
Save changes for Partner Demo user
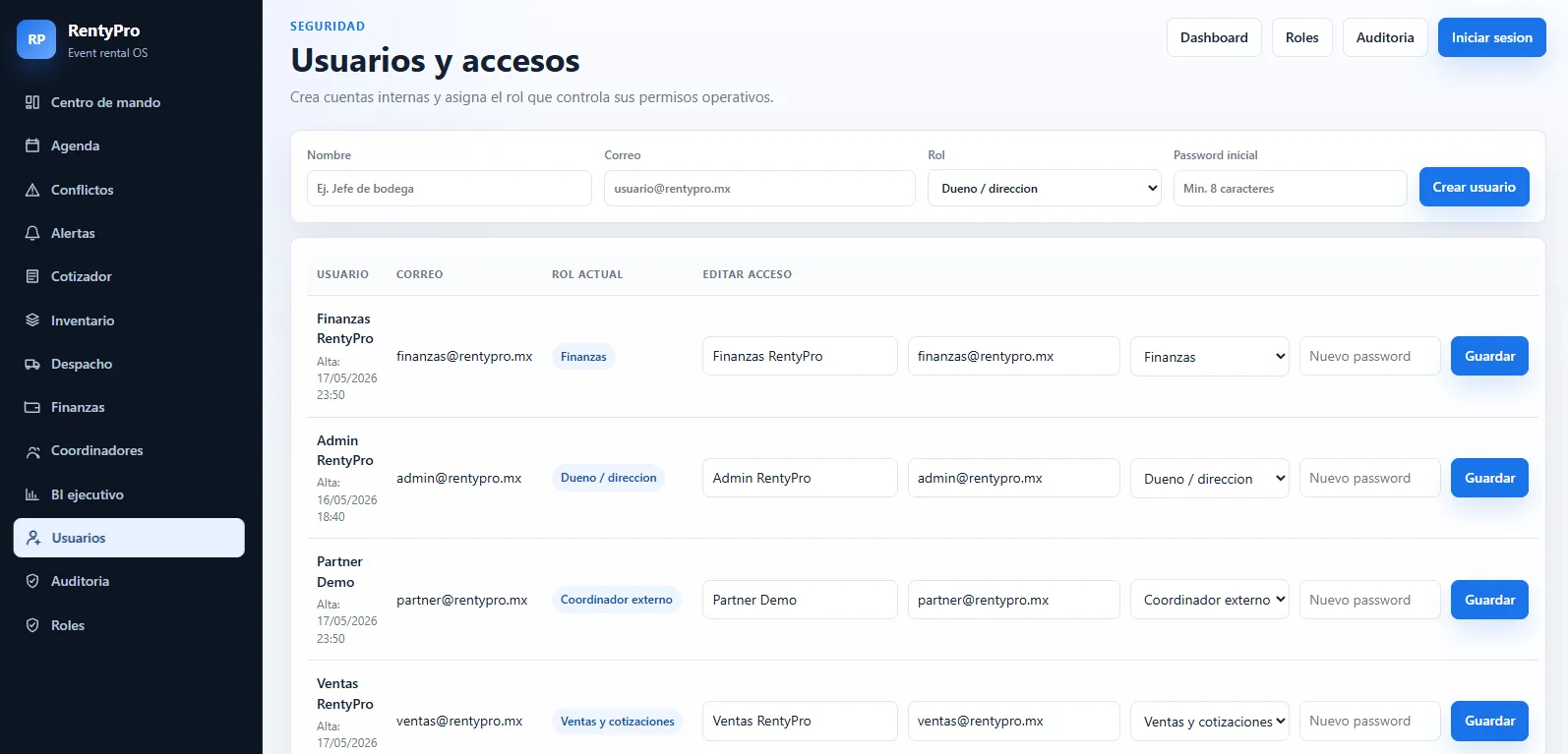click(x=1489, y=600)
